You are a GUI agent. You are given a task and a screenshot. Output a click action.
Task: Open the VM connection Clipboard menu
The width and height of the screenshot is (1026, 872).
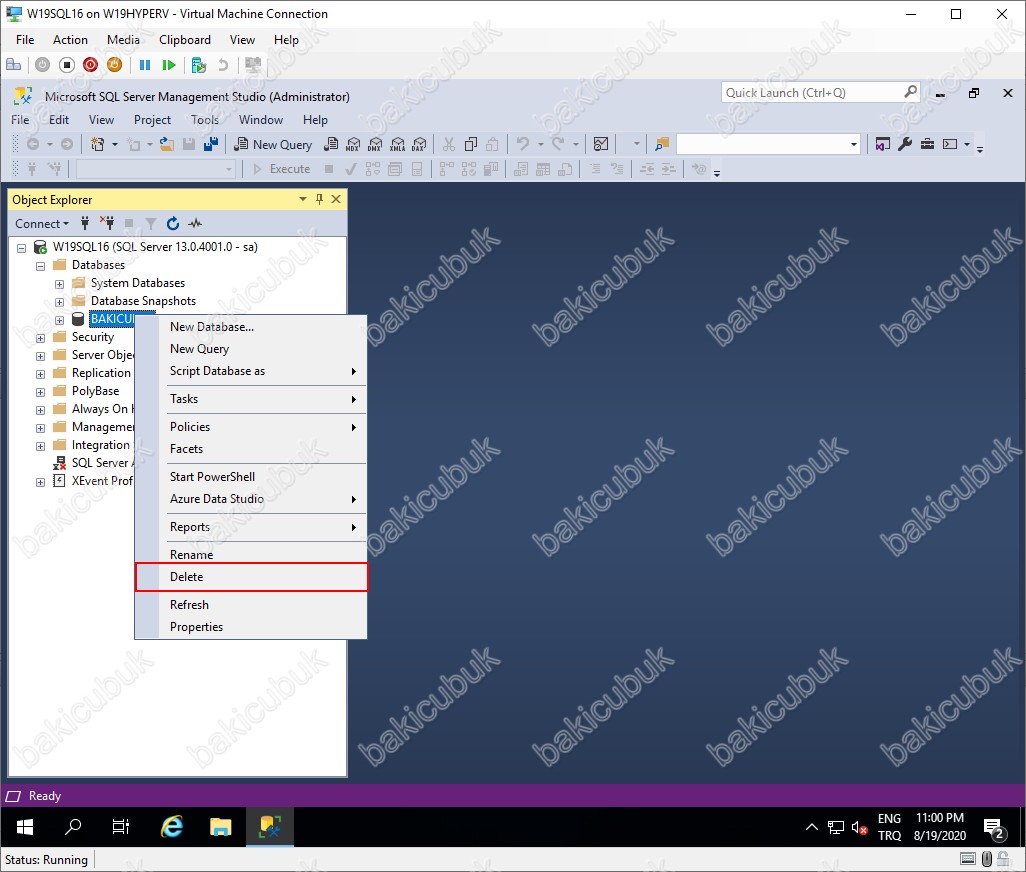pos(185,40)
